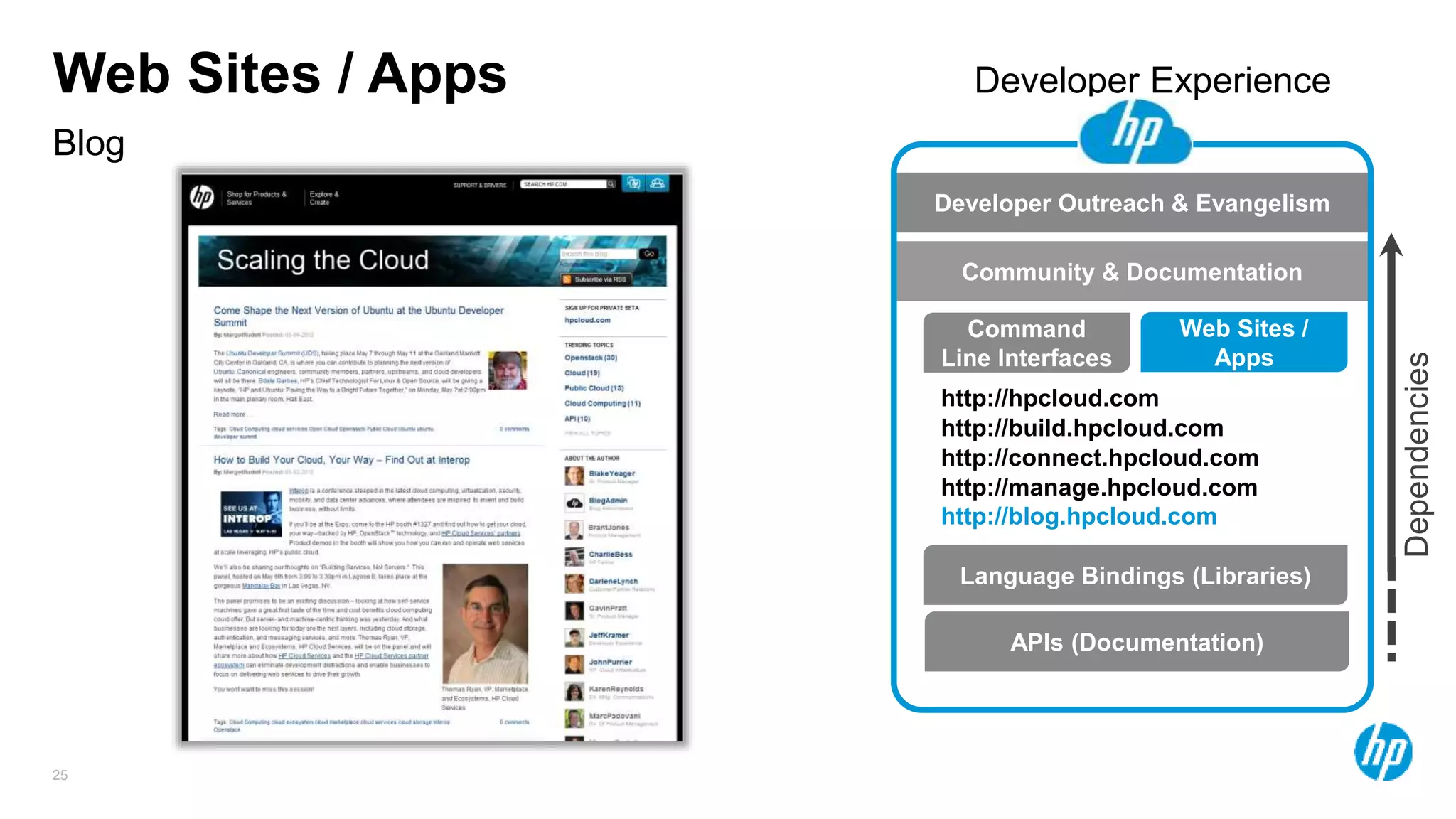This screenshot has height=819, width=1456.
Task: Select the Community & Documentation bar
Action: (x=1132, y=272)
